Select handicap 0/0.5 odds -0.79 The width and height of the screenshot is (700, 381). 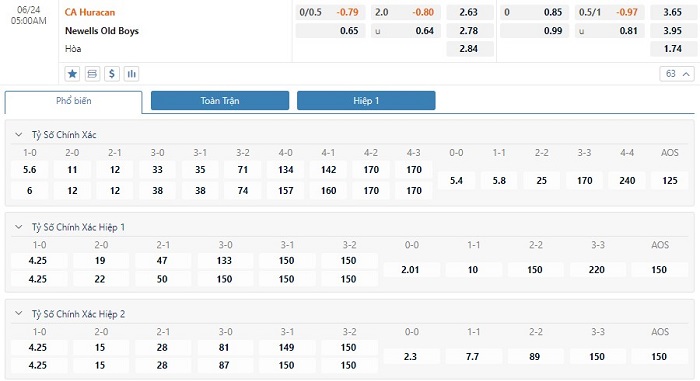(x=330, y=12)
